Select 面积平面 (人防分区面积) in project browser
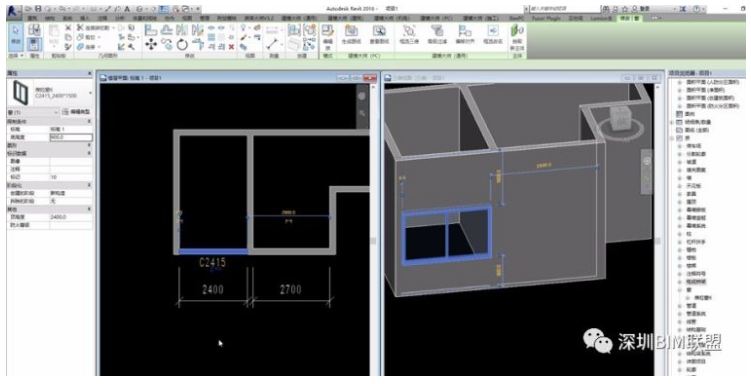This screenshot has width=751, height=384. point(712,82)
